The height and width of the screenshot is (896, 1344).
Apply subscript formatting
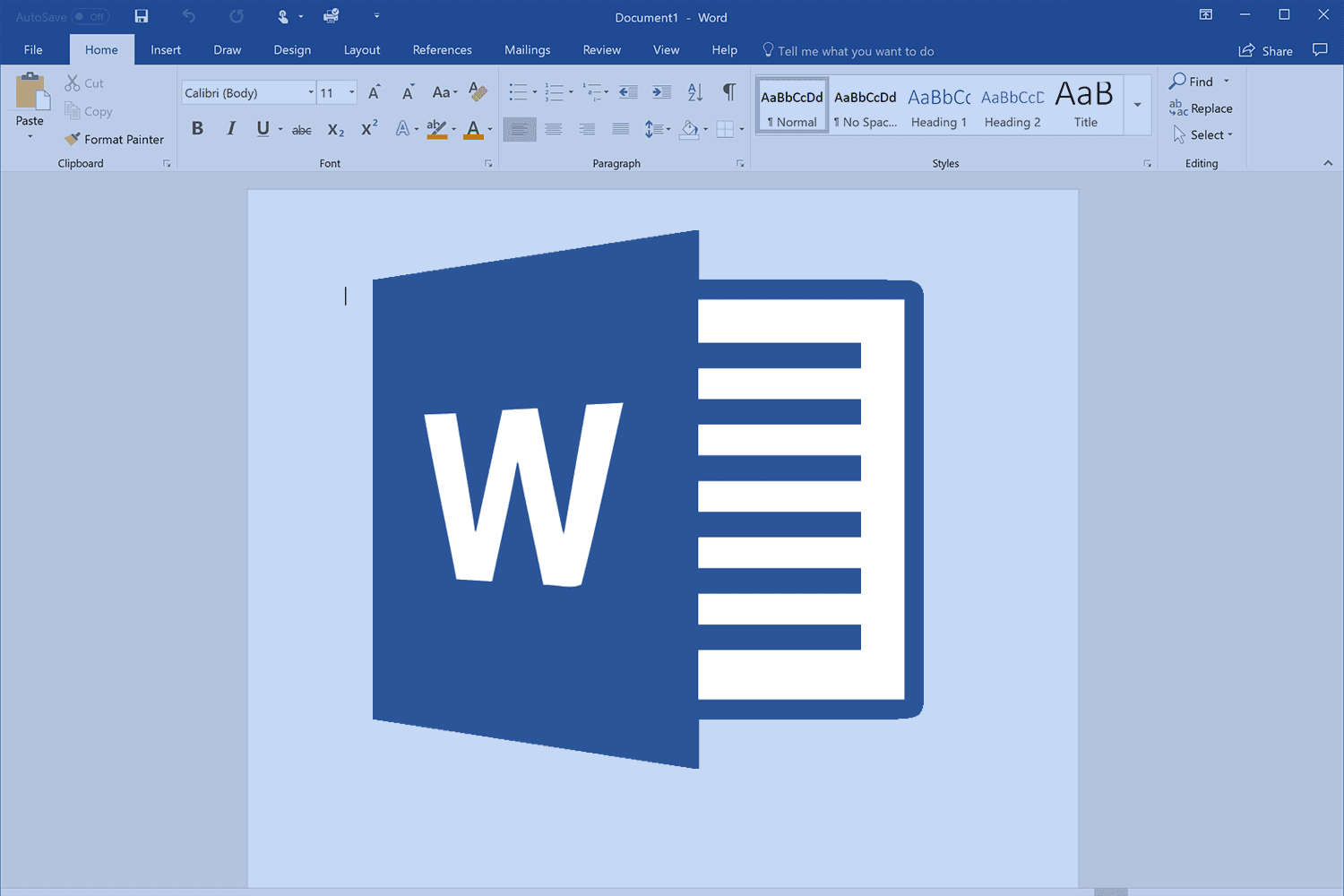click(335, 128)
